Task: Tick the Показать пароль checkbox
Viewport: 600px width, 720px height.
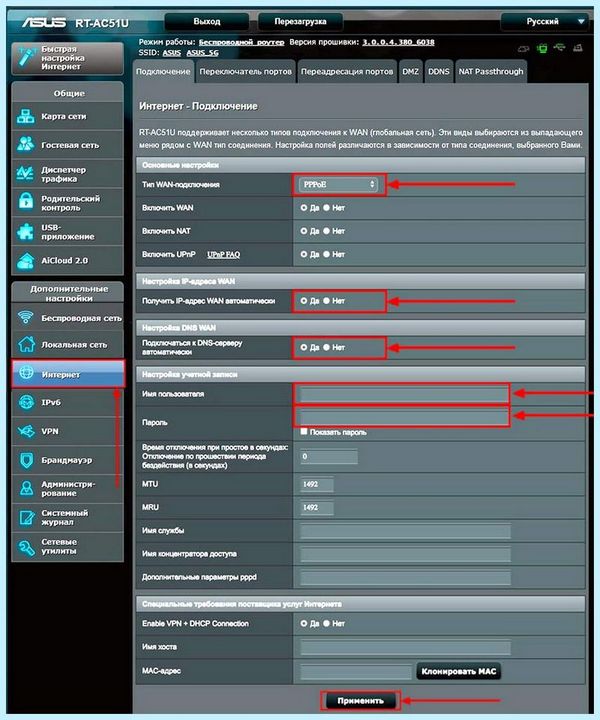Action: 304,432
